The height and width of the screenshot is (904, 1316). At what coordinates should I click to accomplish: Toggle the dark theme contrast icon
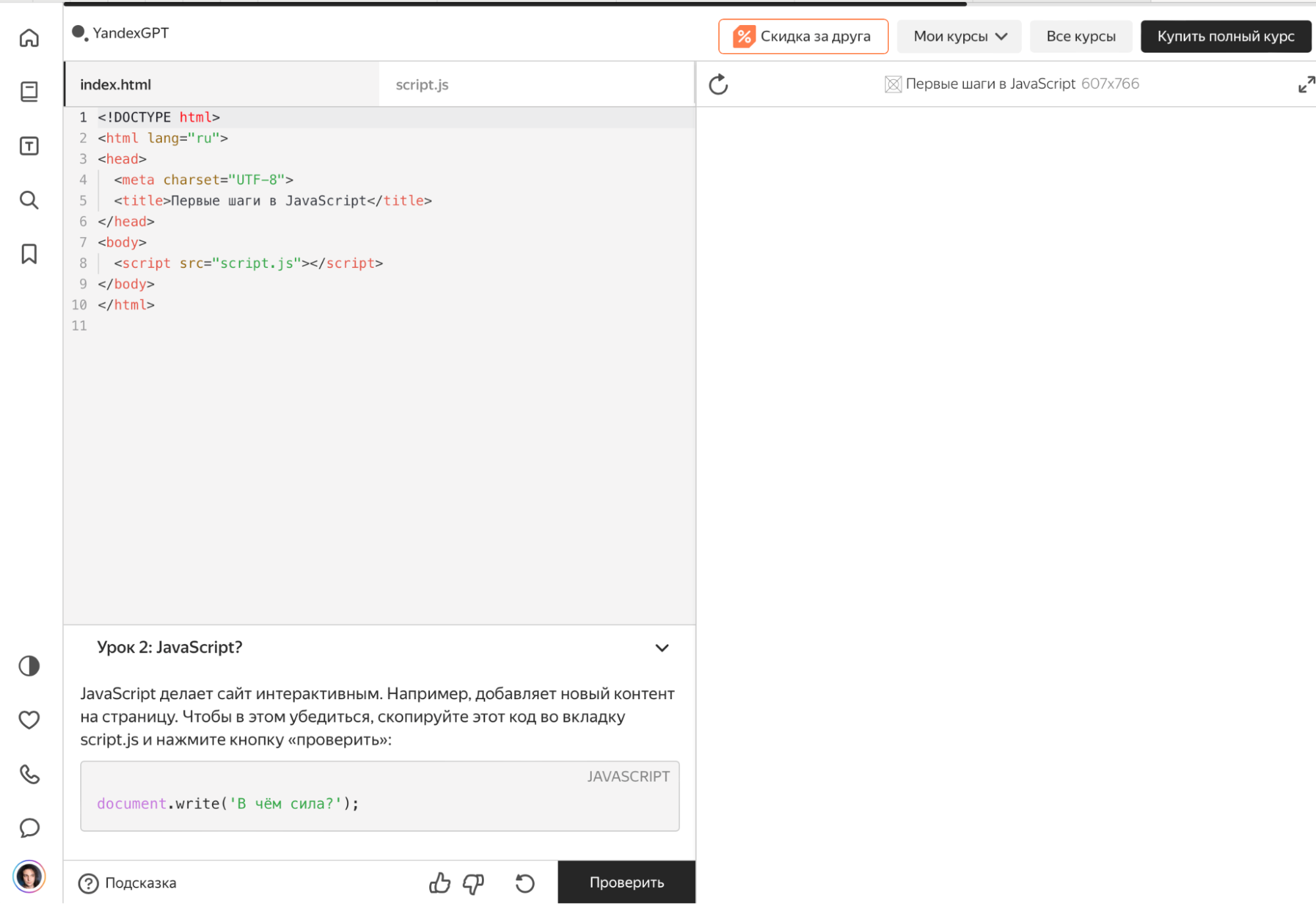coord(29,666)
